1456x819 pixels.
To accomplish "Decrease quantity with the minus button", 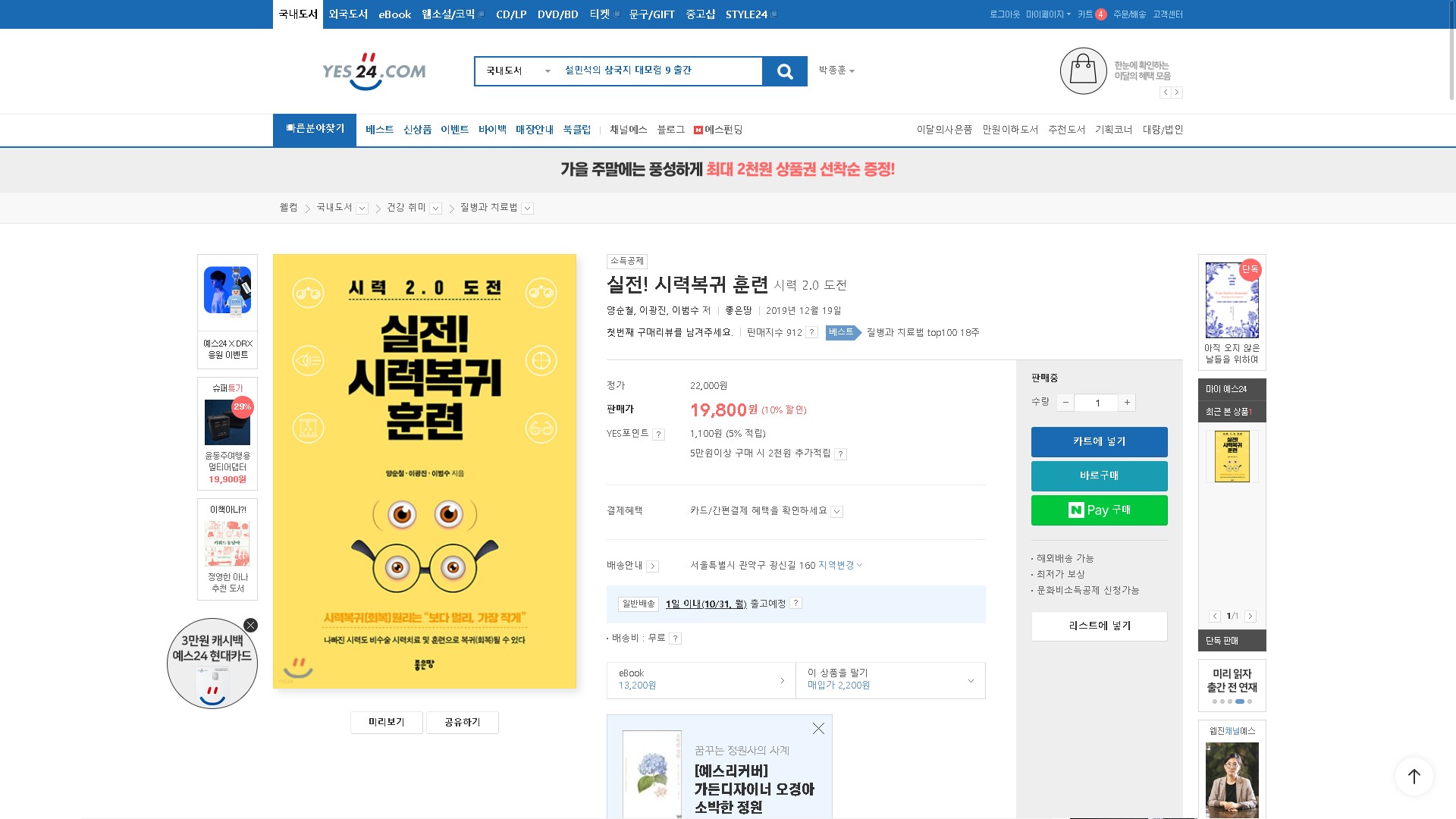I will point(1065,403).
